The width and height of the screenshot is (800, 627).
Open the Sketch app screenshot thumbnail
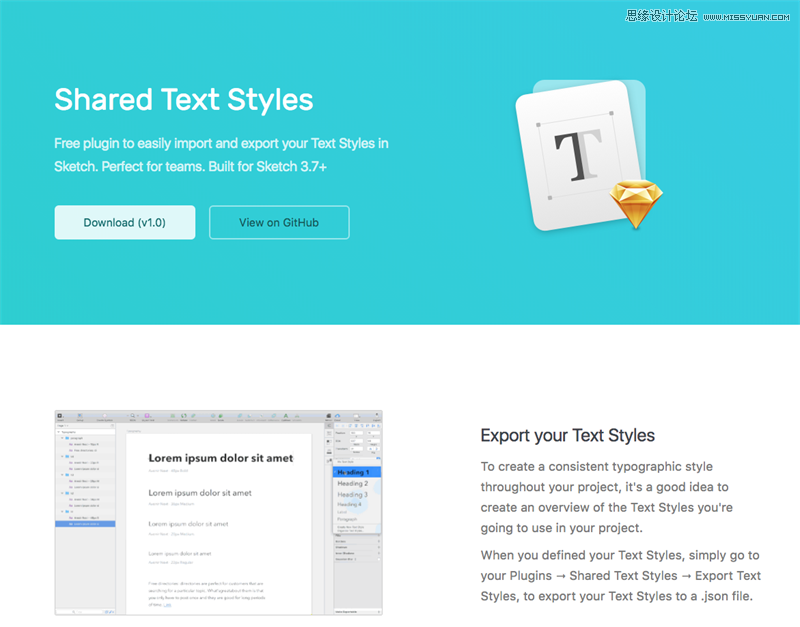(x=218, y=513)
